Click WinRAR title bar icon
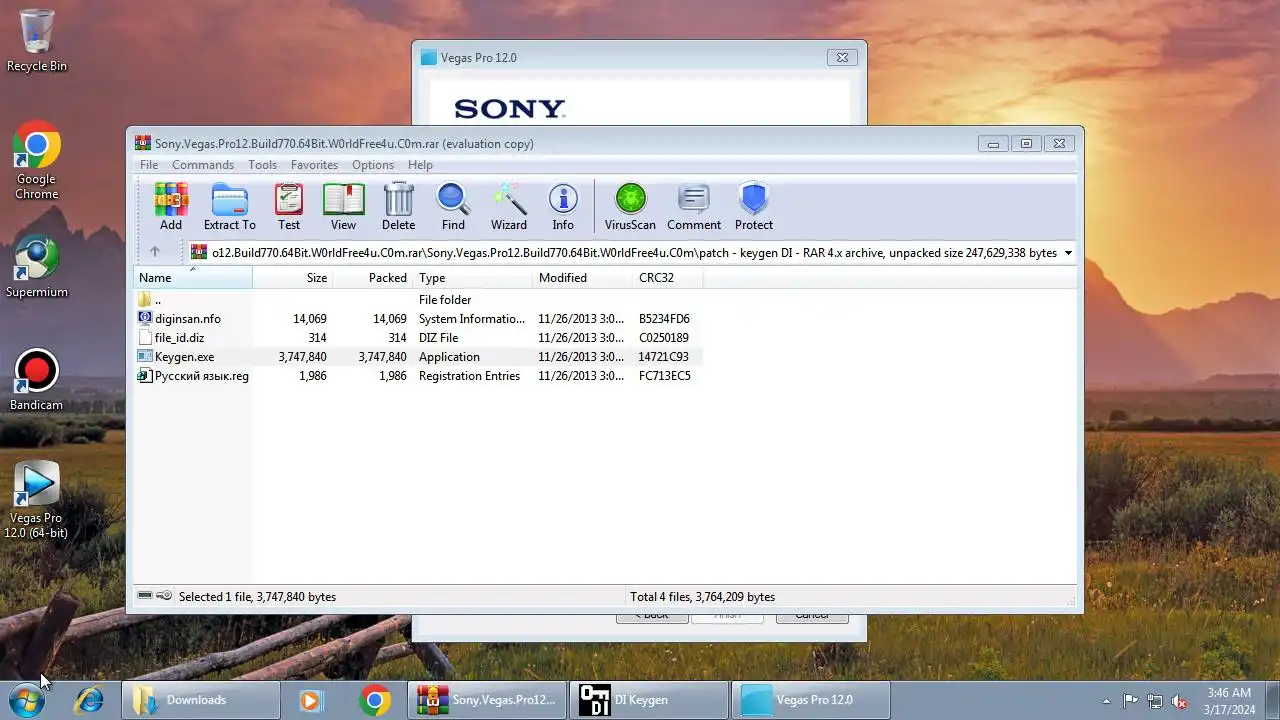Viewport: 1280px width, 720px height. point(143,143)
